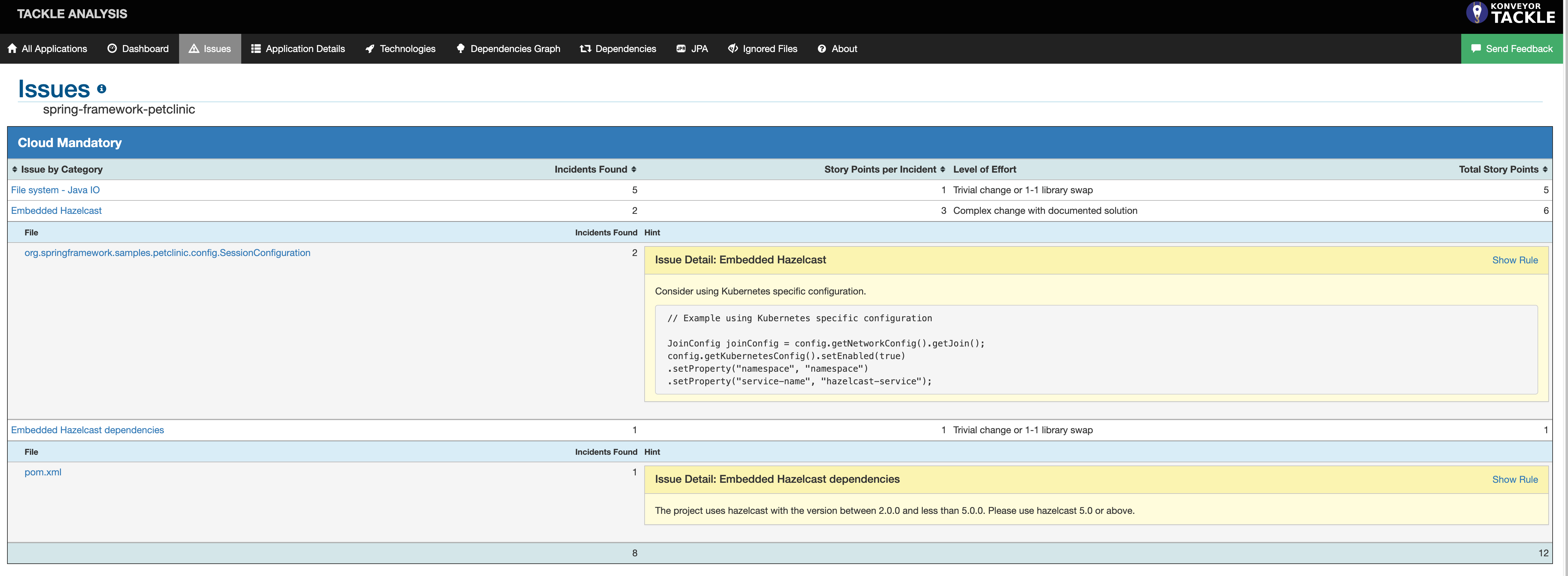Click the Dashboard gauge icon
Image resolution: width=1568 pixels, height=576 pixels.
click(x=112, y=49)
